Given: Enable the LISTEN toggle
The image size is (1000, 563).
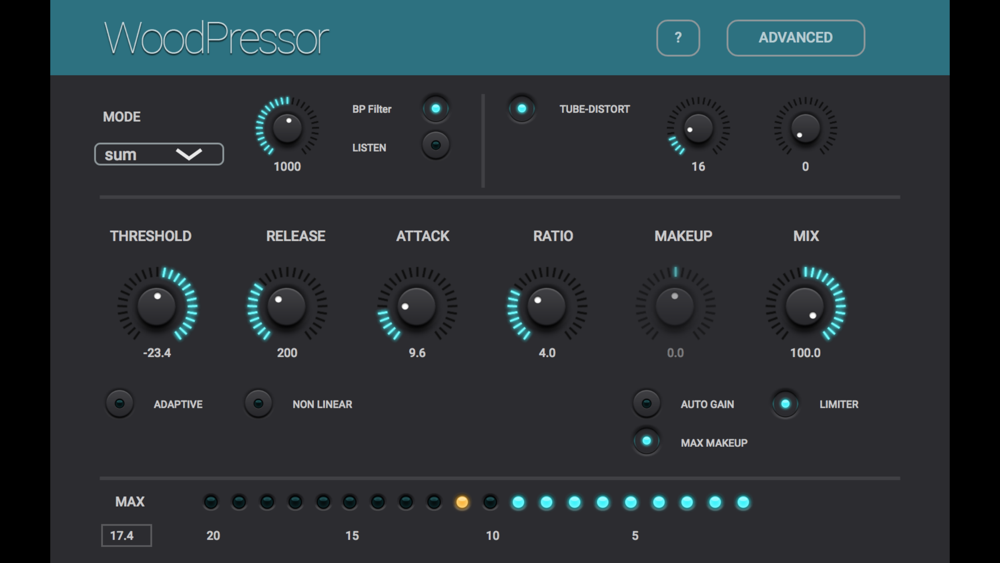Looking at the screenshot, I should click(x=436, y=145).
